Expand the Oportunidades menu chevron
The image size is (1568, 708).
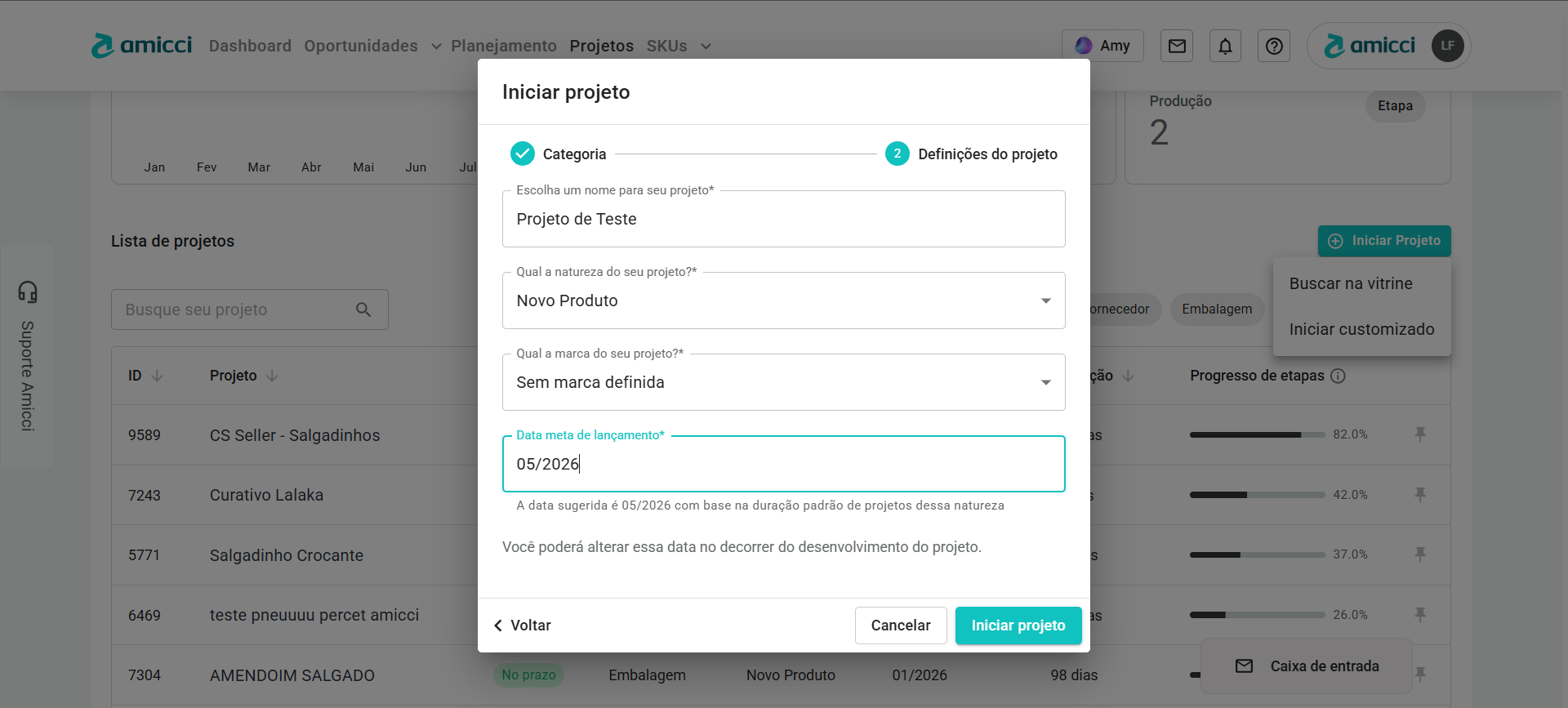(x=436, y=47)
